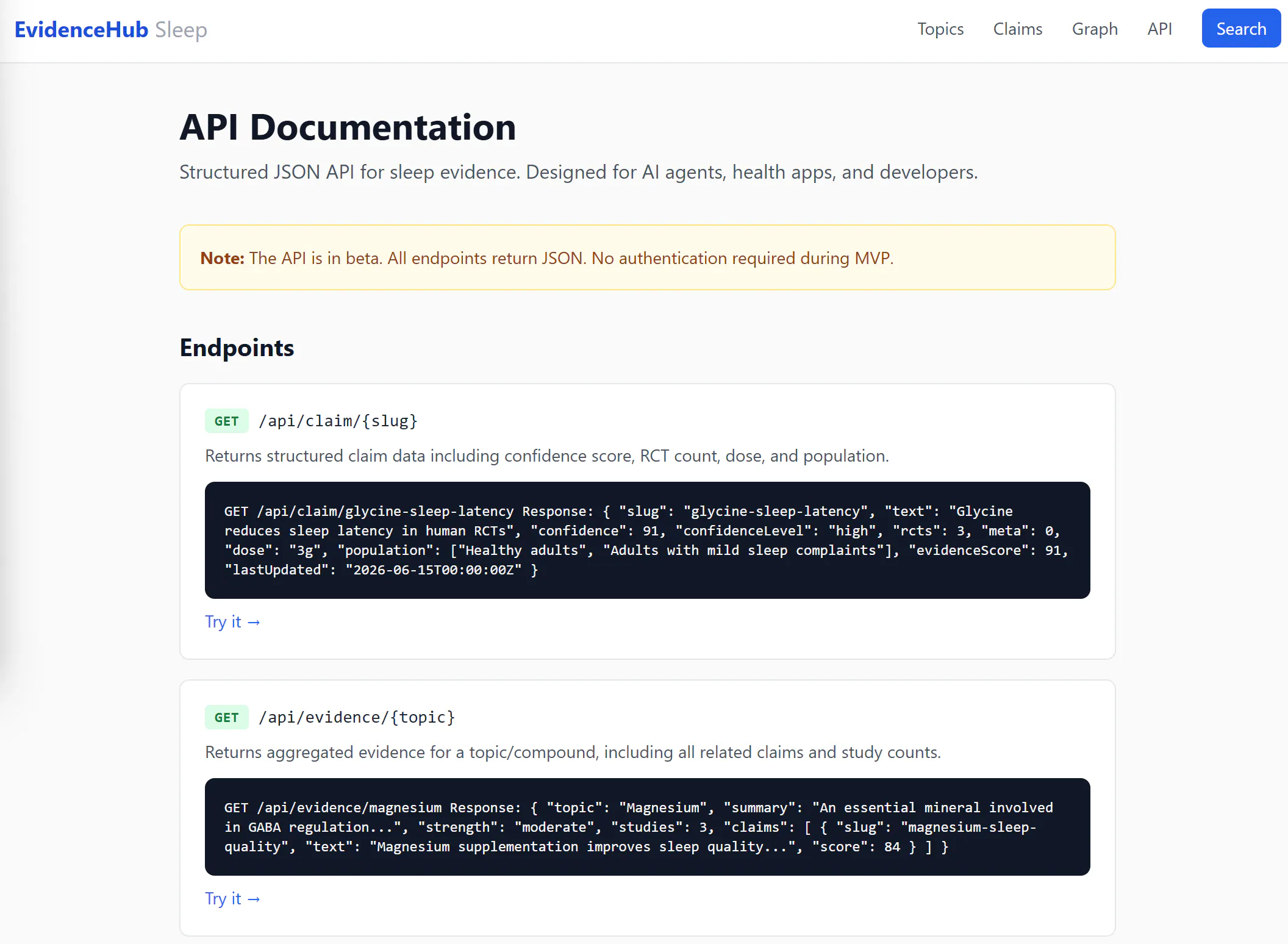Open the Graph nav link
The height and width of the screenshot is (944, 1288).
click(x=1095, y=29)
